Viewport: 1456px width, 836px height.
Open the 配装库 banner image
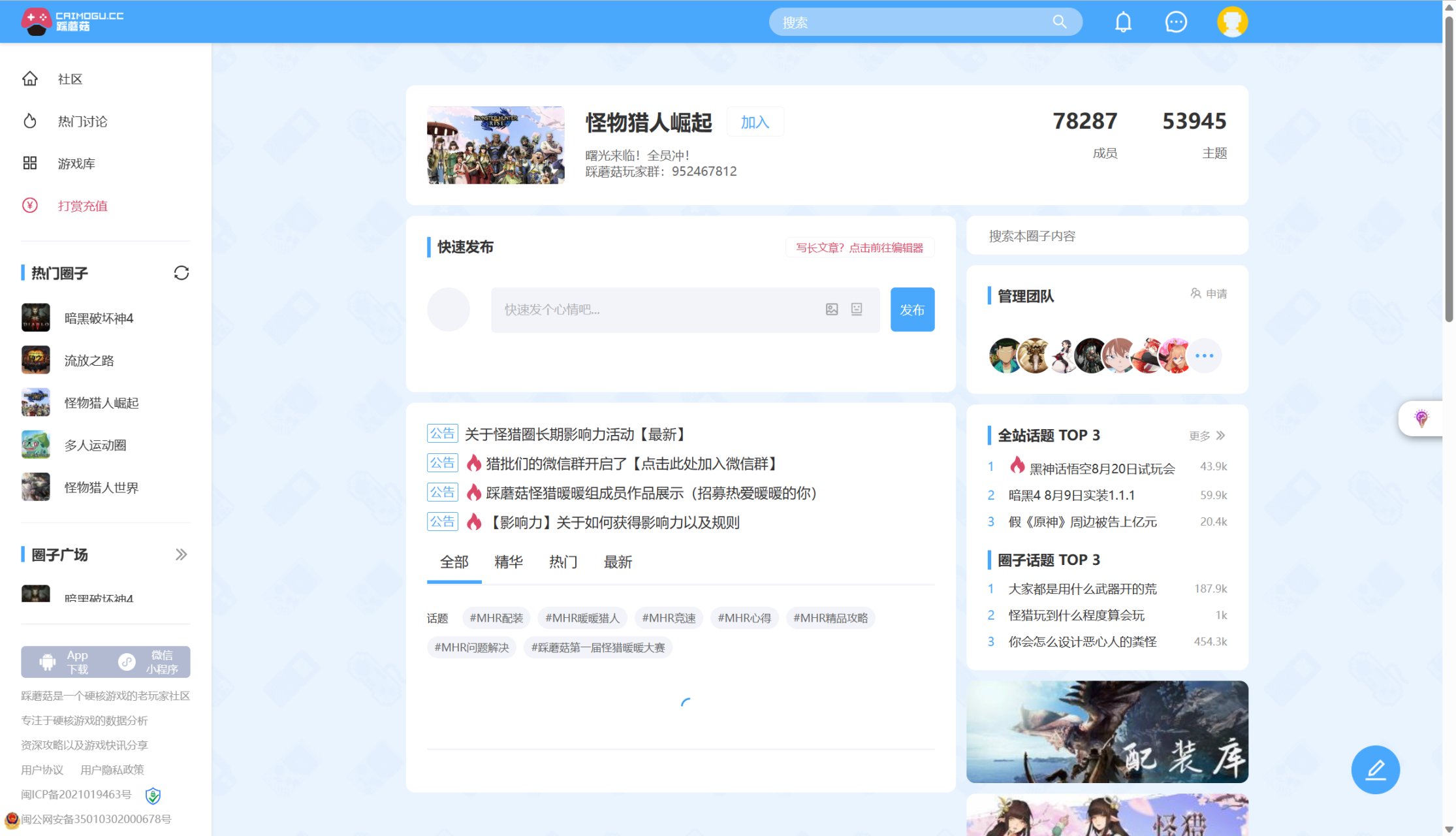[1107, 732]
